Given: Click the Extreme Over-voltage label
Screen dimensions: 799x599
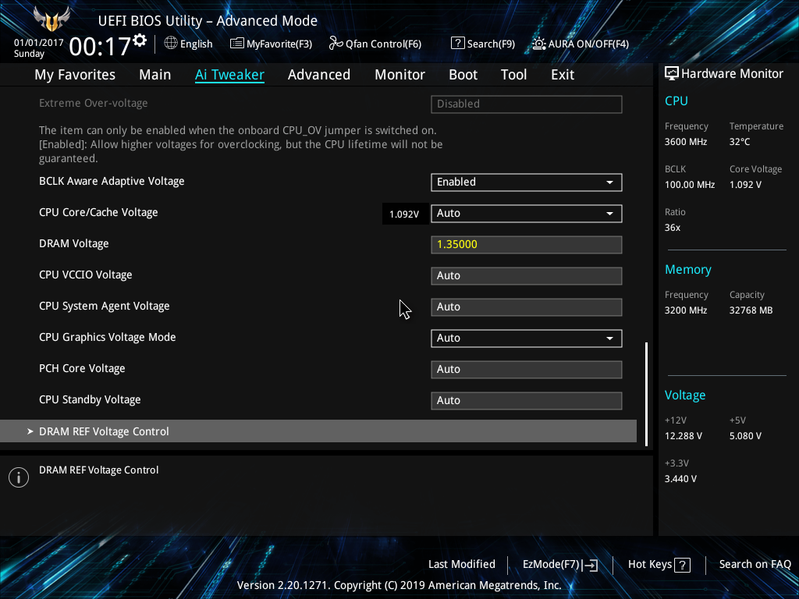Looking at the screenshot, I should (x=93, y=103).
